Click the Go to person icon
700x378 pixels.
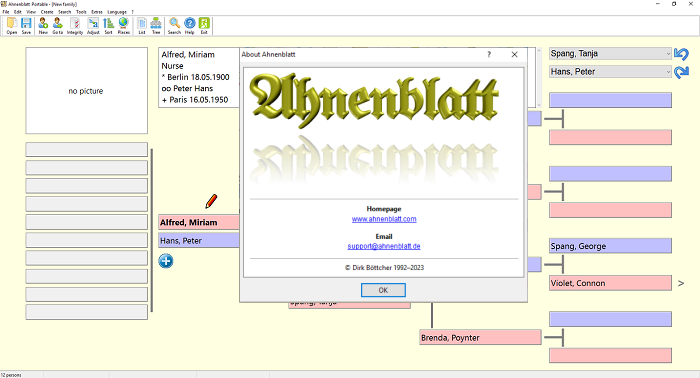[x=58, y=25]
